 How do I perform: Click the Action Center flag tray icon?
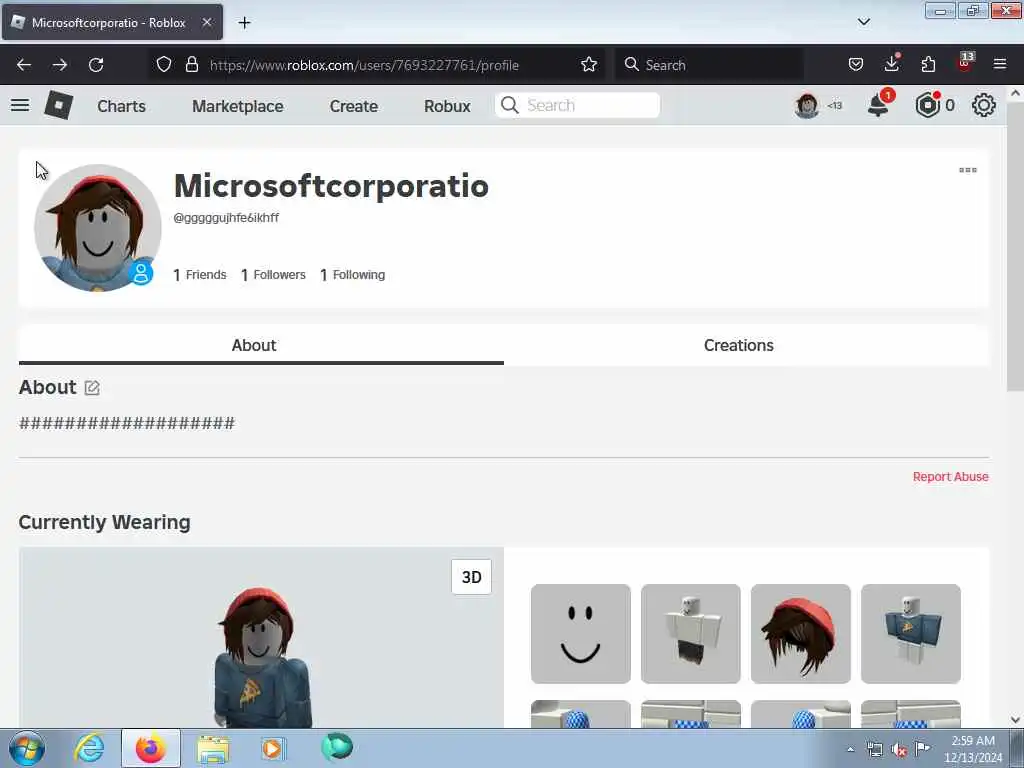tap(922, 748)
